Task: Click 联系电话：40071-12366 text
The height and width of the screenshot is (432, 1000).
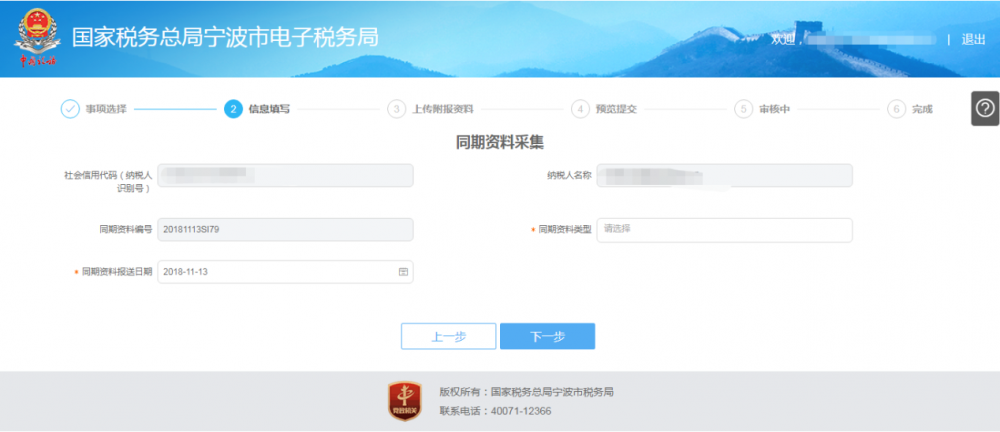Action: pyautogui.click(x=495, y=411)
